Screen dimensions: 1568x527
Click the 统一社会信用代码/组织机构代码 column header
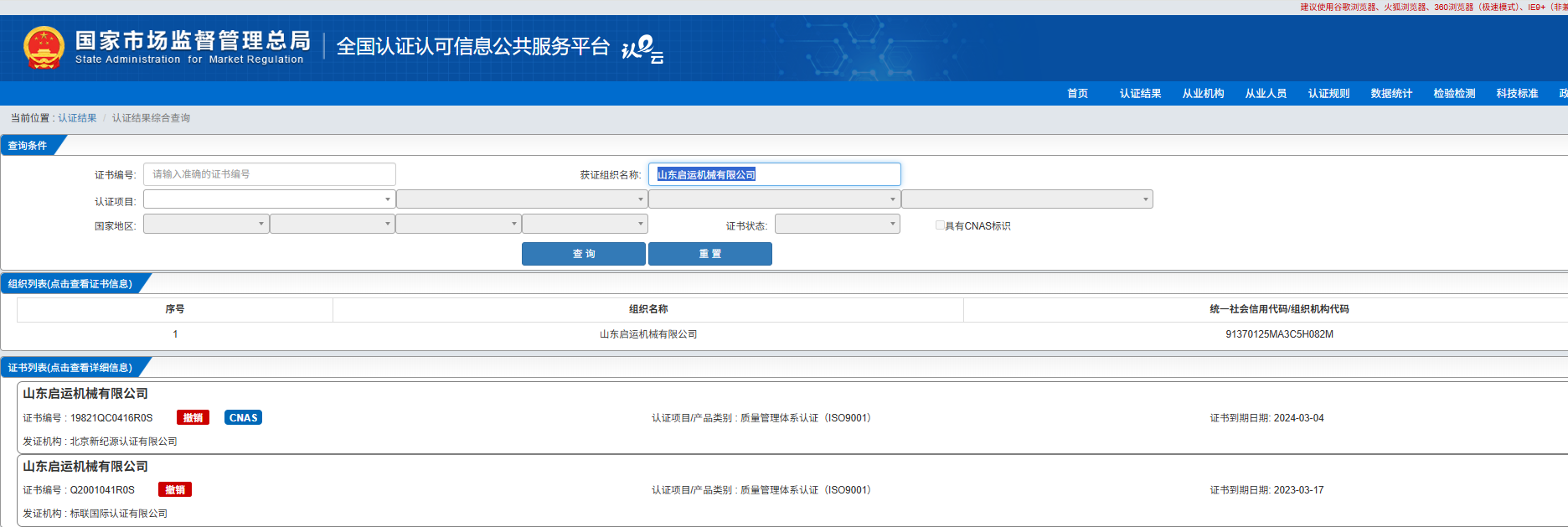point(1279,309)
